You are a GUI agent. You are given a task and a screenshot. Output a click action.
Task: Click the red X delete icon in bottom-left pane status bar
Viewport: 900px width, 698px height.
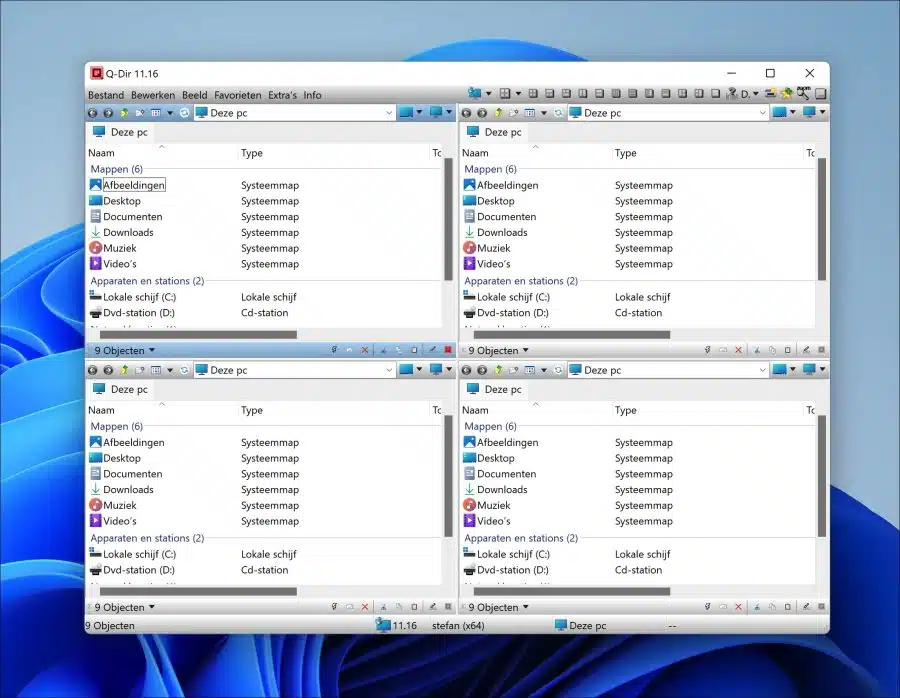pyautogui.click(x=364, y=607)
